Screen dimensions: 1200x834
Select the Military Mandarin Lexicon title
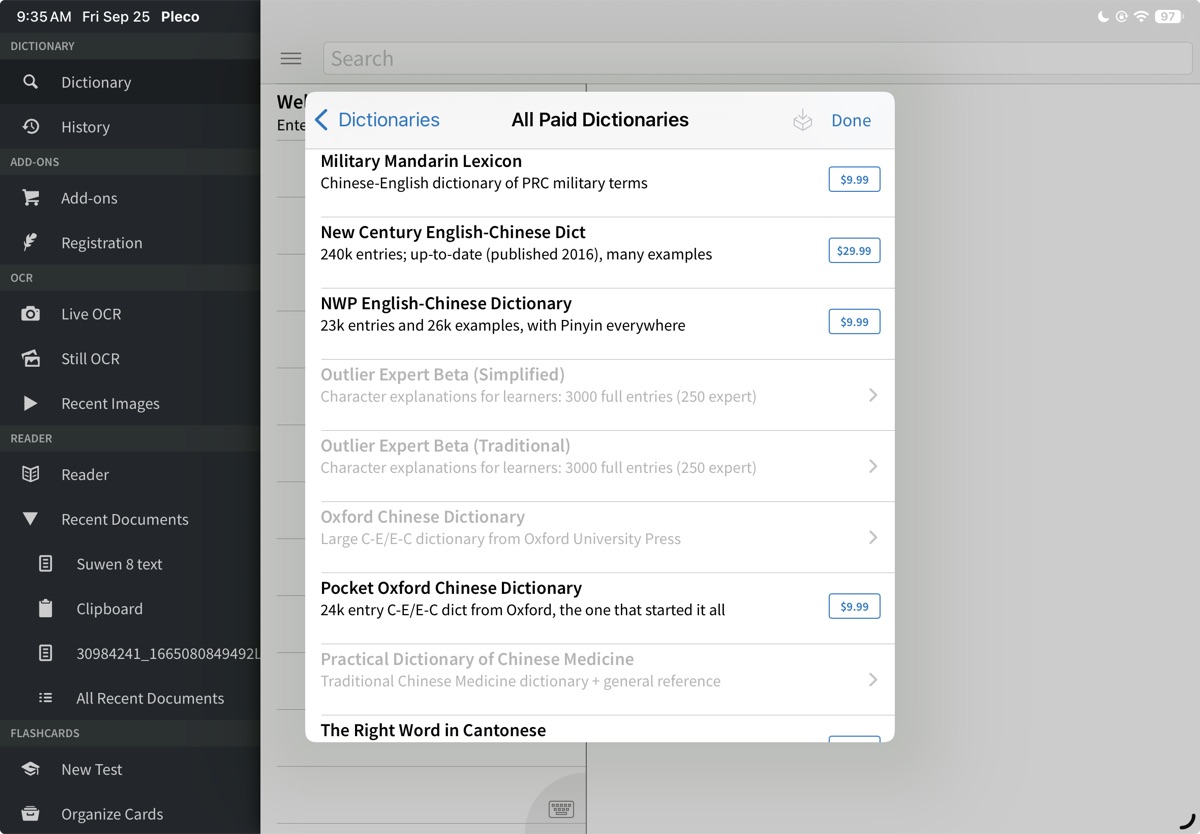point(421,161)
